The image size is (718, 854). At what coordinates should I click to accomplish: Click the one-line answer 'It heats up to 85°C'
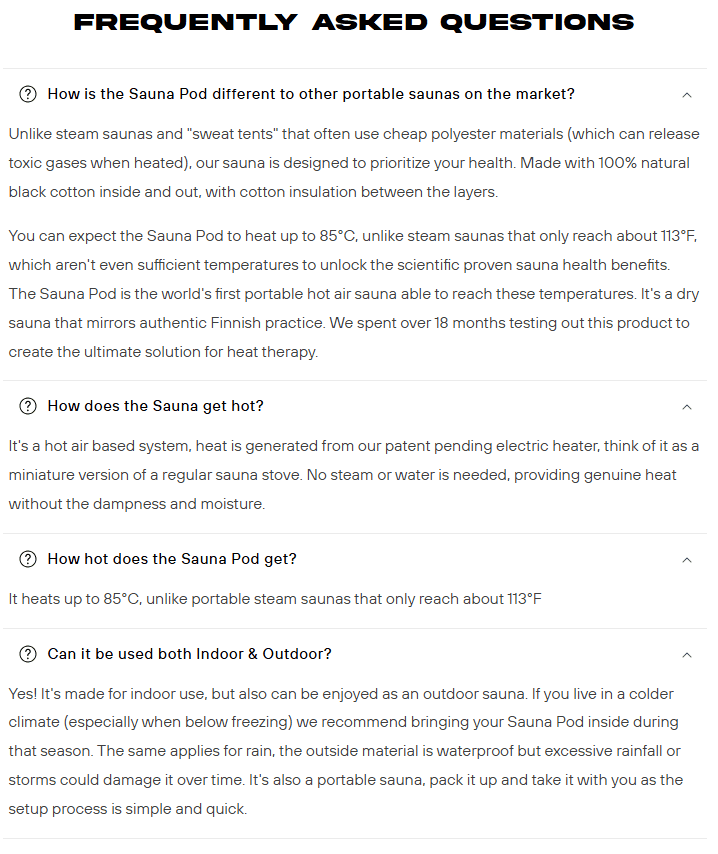(x=275, y=599)
